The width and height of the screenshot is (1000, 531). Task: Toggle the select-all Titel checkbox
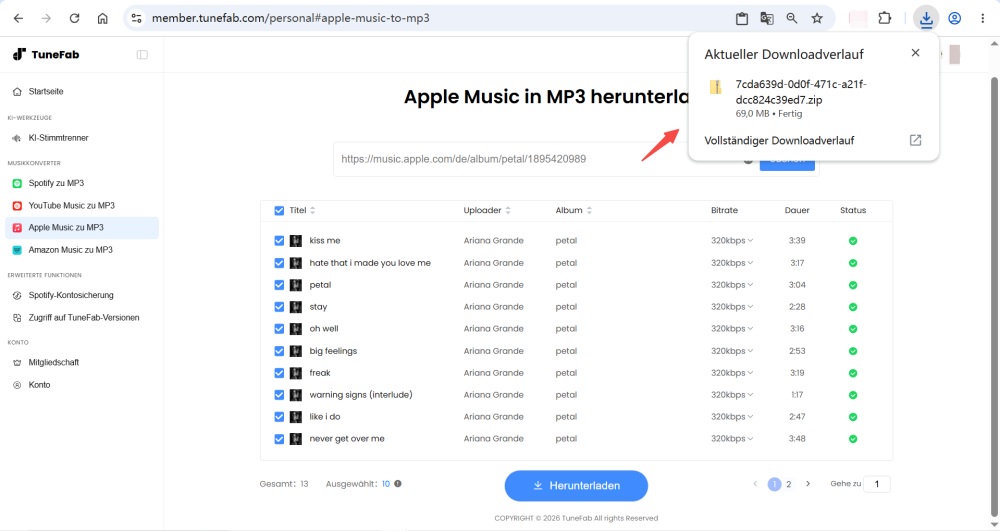click(279, 211)
